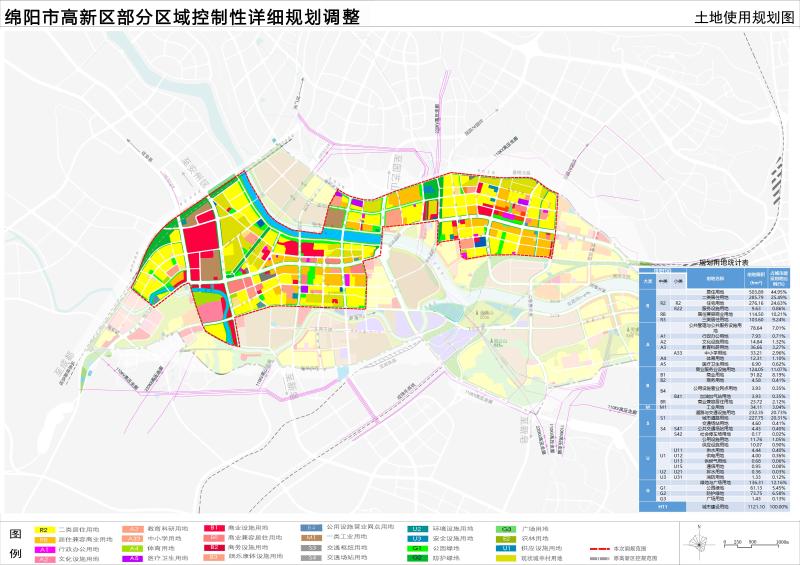The width and height of the screenshot is (800, 565).
Task: Click the large red commercial block on map
Action: (x=201, y=236)
